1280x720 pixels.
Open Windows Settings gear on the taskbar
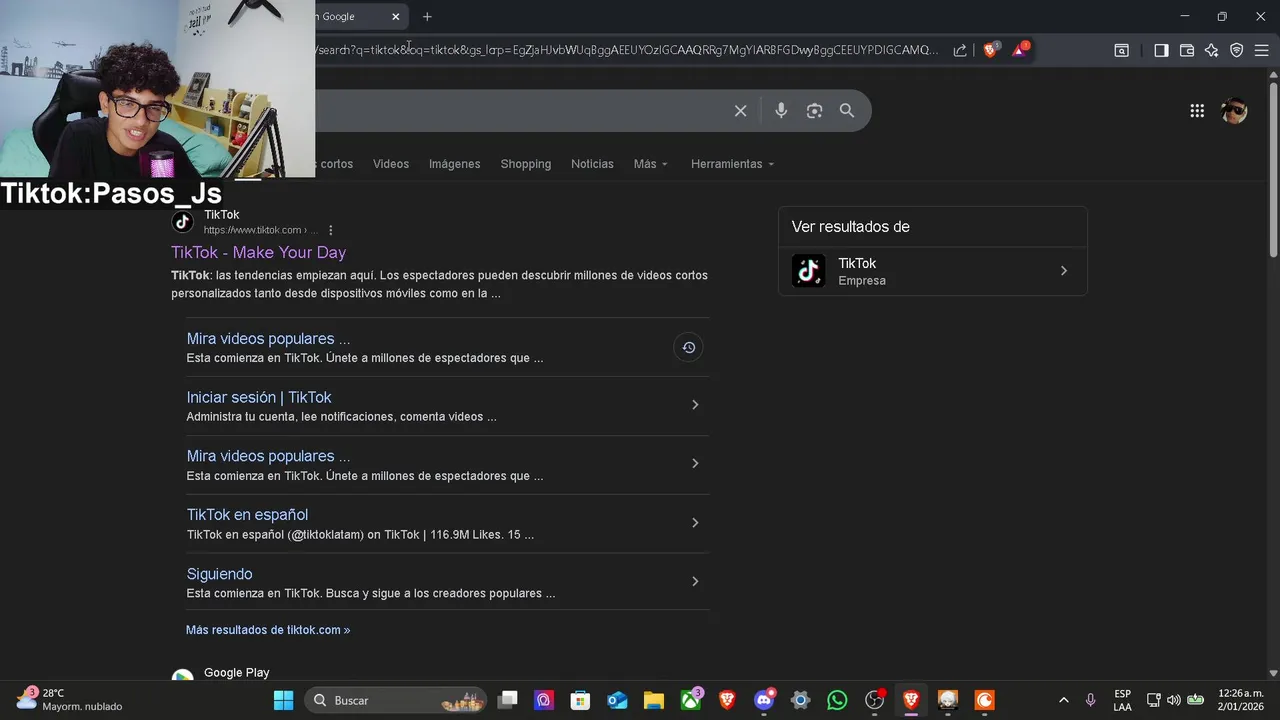[800, 700]
